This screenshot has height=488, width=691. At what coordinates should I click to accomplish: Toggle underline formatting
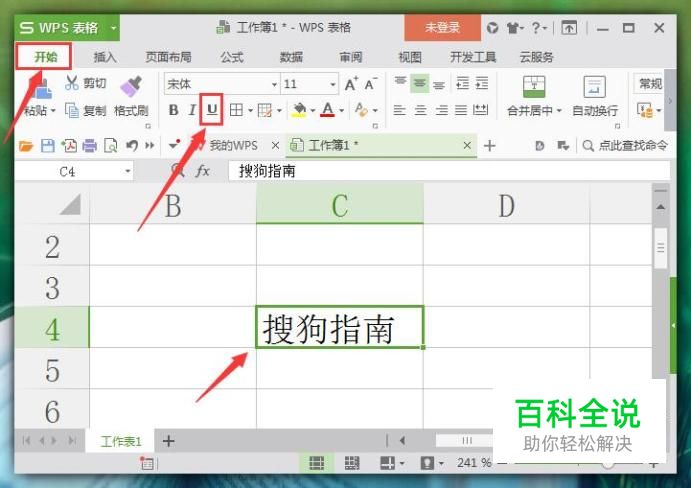pyautogui.click(x=212, y=110)
